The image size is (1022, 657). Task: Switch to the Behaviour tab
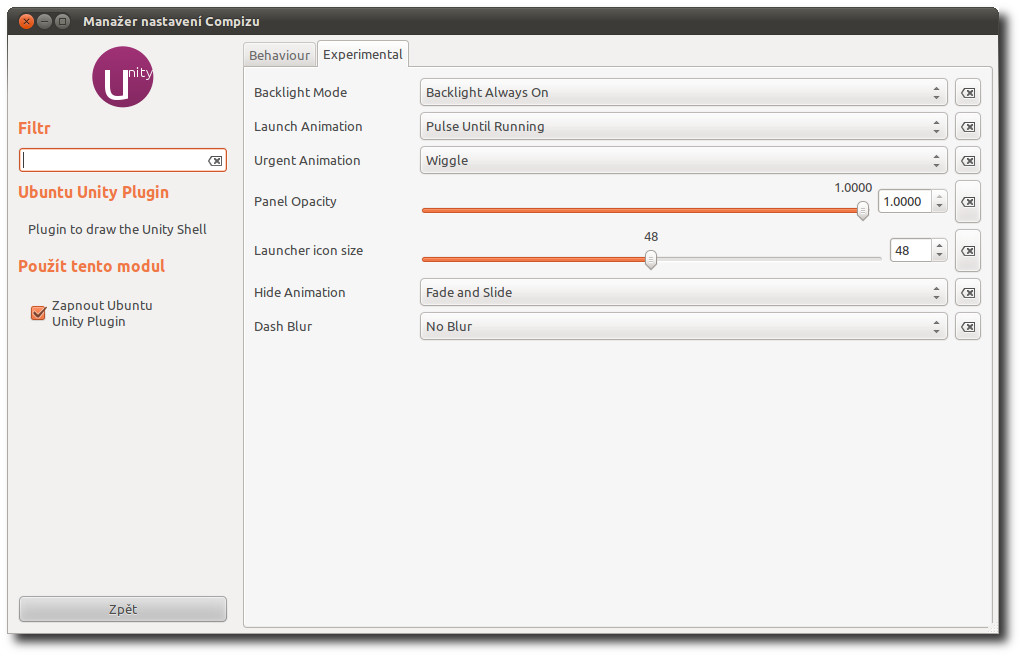[x=279, y=55]
